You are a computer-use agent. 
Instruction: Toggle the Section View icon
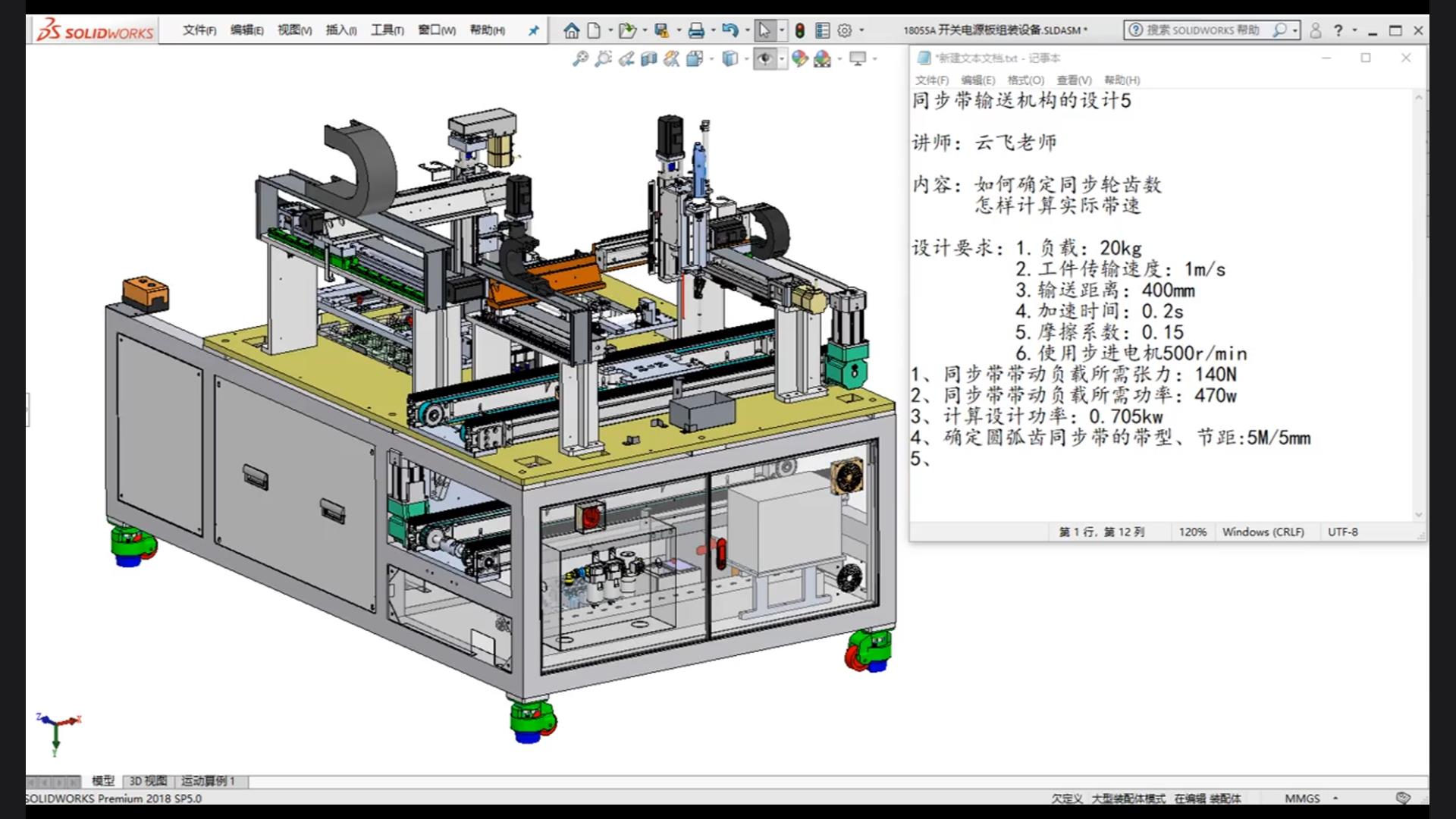pyautogui.click(x=648, y=58)
